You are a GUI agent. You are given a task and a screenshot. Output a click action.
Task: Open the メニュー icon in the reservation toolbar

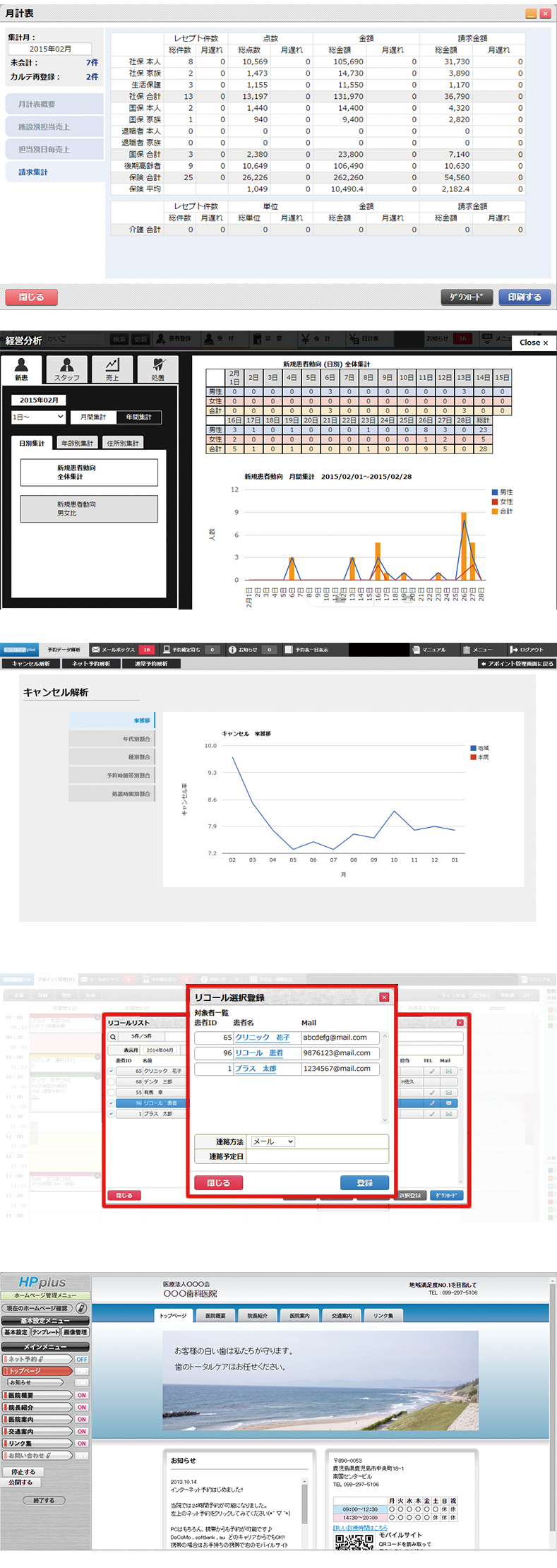(467, 649)
